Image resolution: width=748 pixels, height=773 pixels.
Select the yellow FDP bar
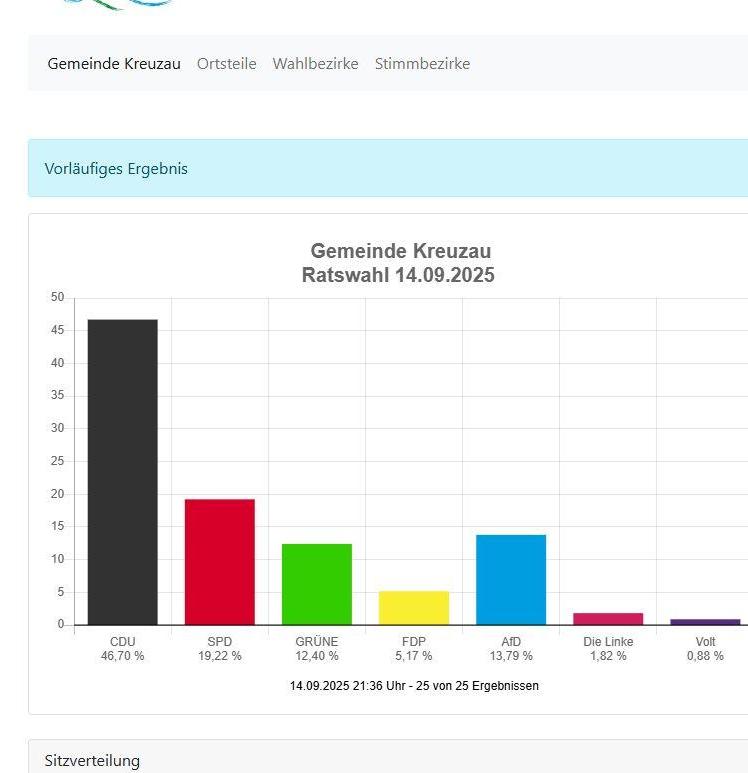[413, 608]
